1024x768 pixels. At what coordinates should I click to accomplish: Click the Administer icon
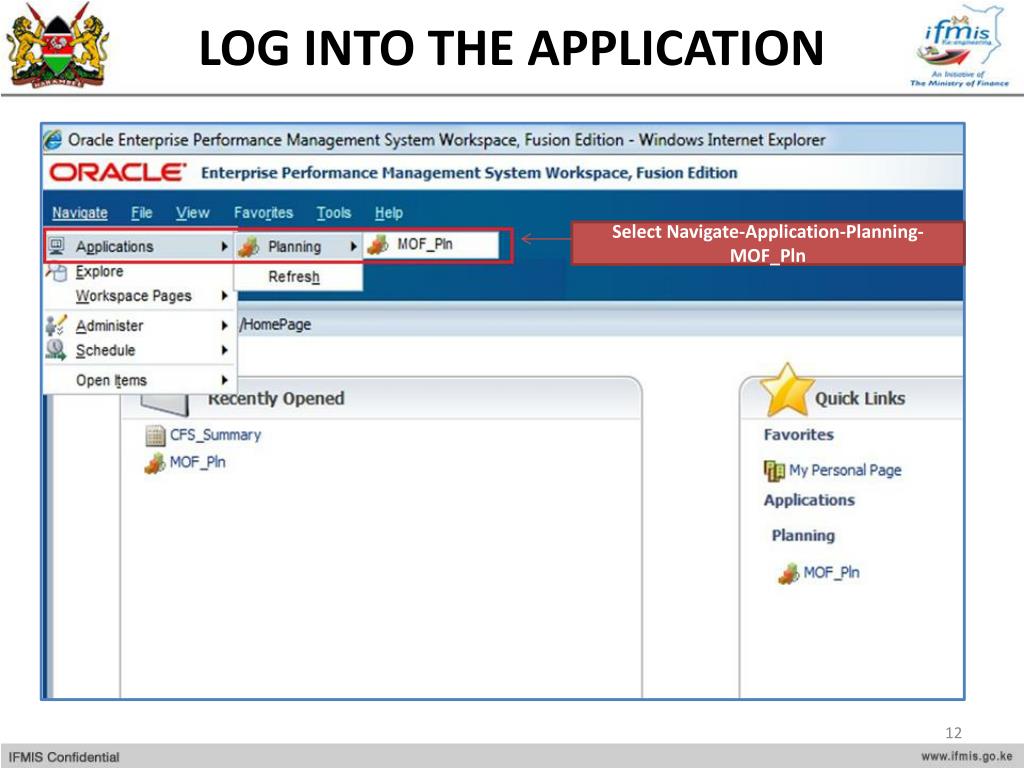click(x=56, y=325)
